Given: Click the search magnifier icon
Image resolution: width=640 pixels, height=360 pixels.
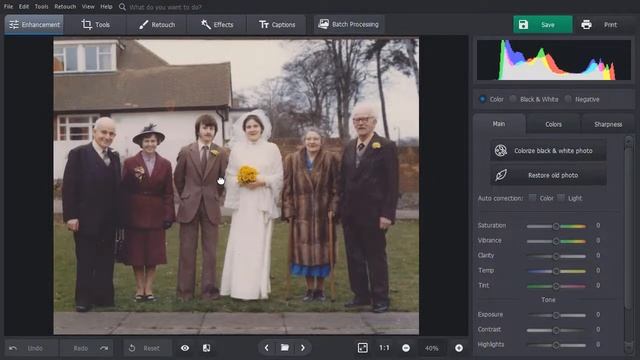Looking at the screenshot, I should pyautogui.click(x=122, y=7).
